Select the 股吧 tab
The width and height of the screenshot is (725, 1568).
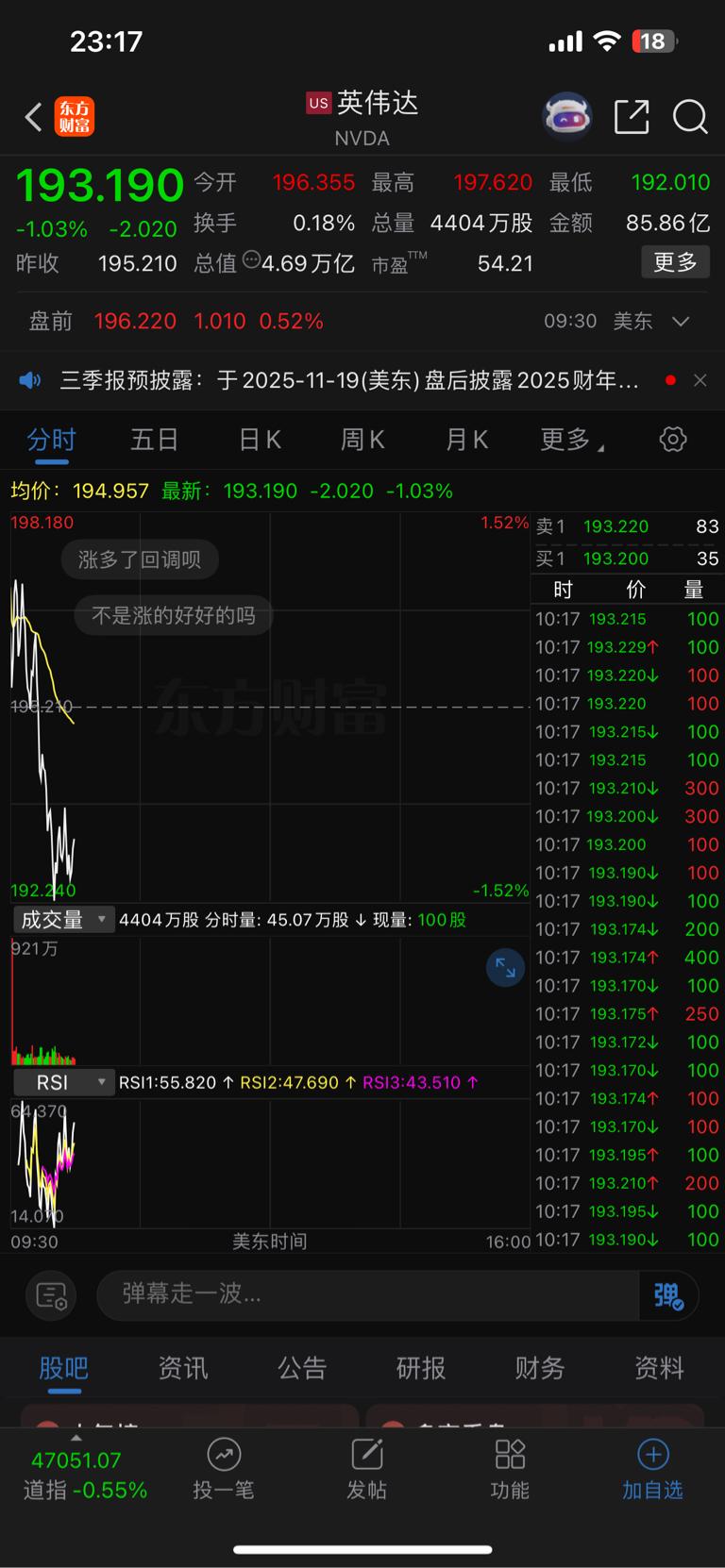point(63,1368)
